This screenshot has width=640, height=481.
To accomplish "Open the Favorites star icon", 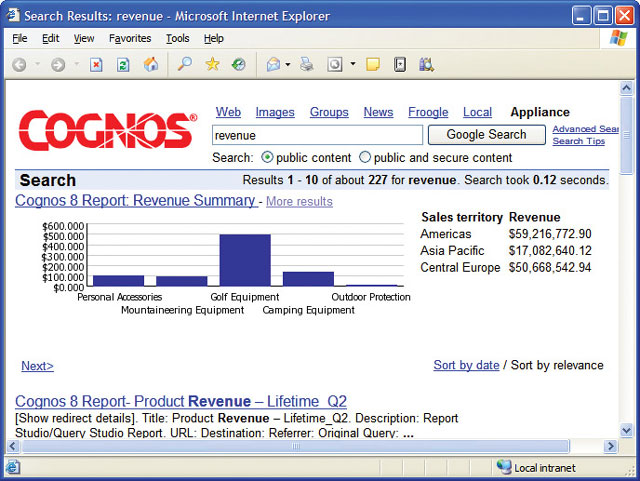I will tap(212, 64).
